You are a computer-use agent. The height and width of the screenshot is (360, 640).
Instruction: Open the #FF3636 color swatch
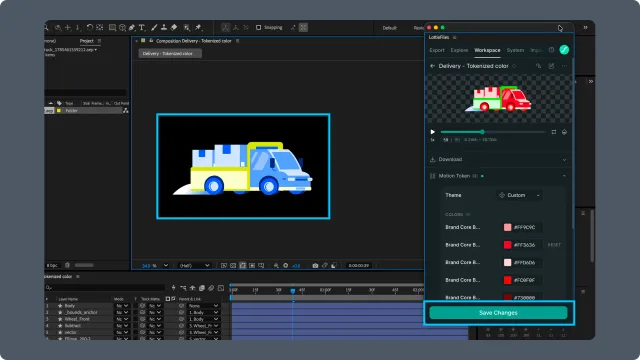tap(507, 245)
